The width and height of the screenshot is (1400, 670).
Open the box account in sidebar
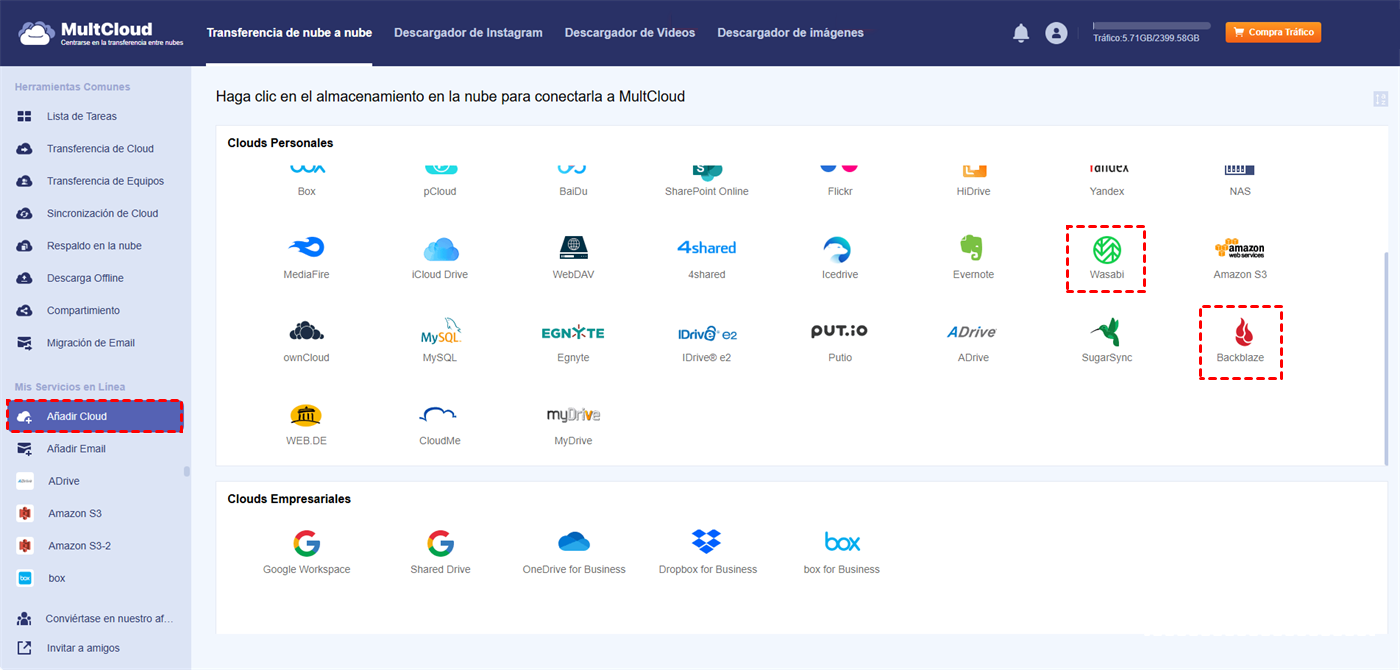(x=96, y=578)
